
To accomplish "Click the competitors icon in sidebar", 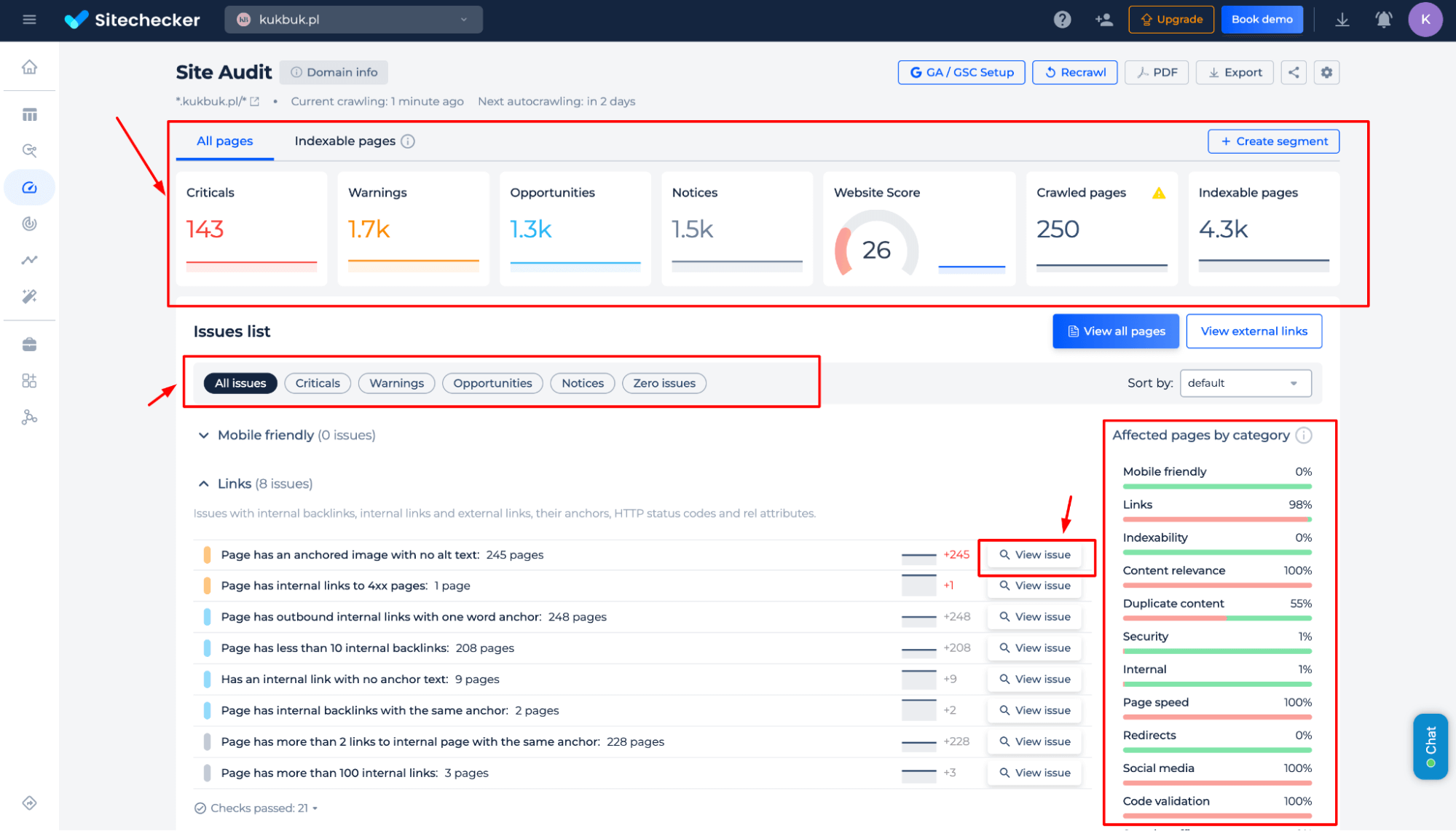I will coord(29,417).
